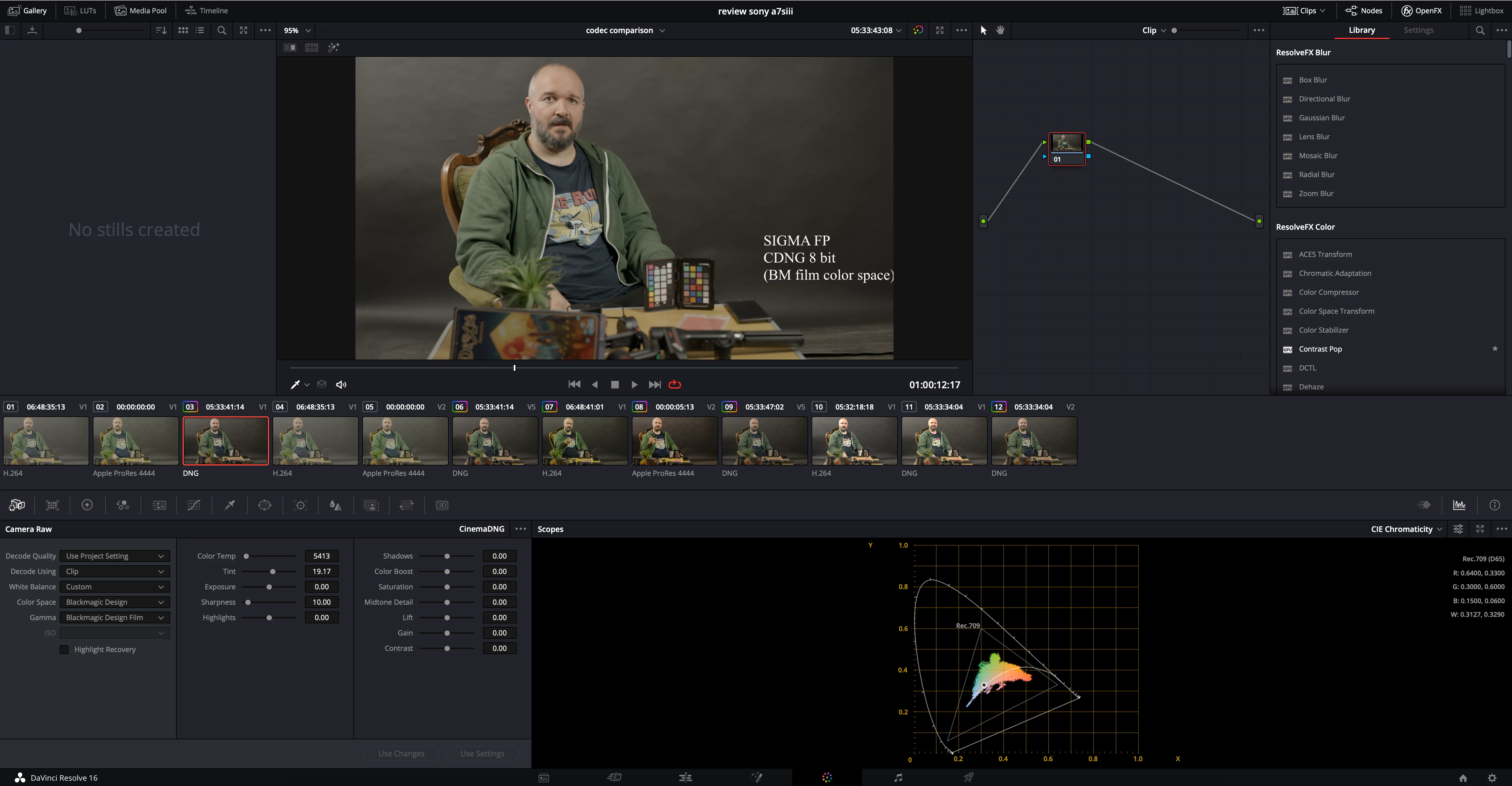1512x786 pixels.
Task: Expand the Gamma dropdown
Action: click(x=114, y=617)
